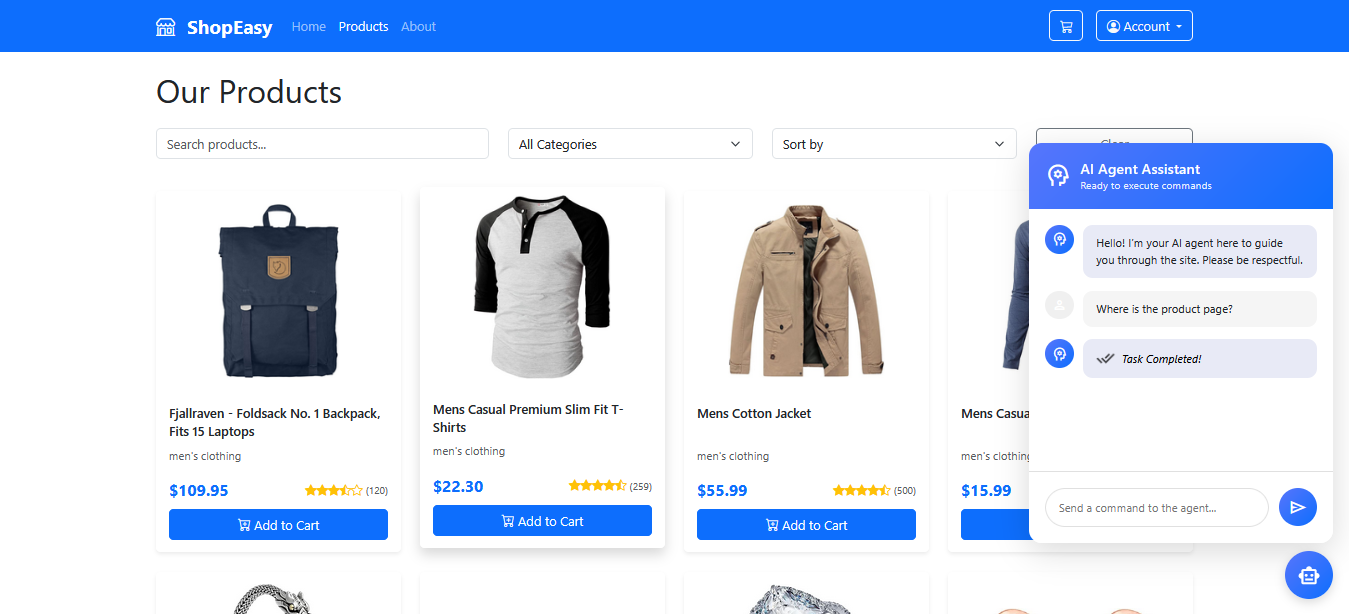Expand the All Categories dropdown

pyautogui.click(x=630, y=144)
